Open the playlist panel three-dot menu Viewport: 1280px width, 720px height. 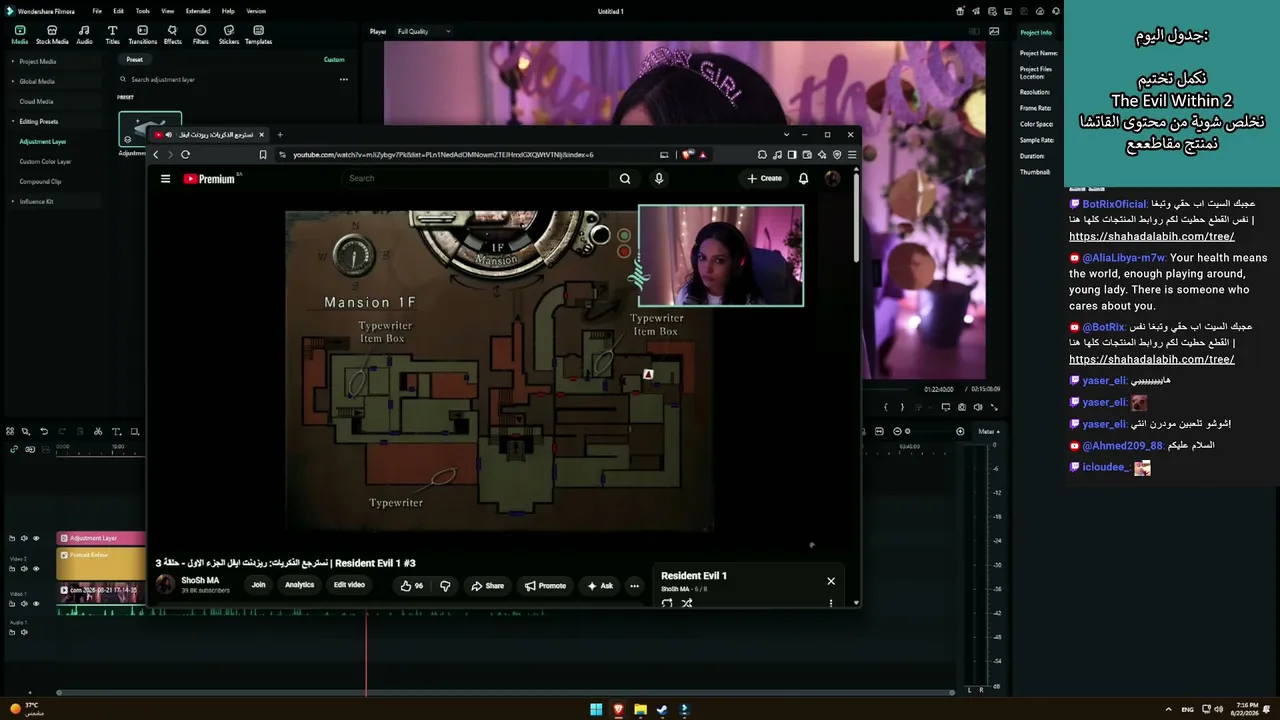point(830,603)
